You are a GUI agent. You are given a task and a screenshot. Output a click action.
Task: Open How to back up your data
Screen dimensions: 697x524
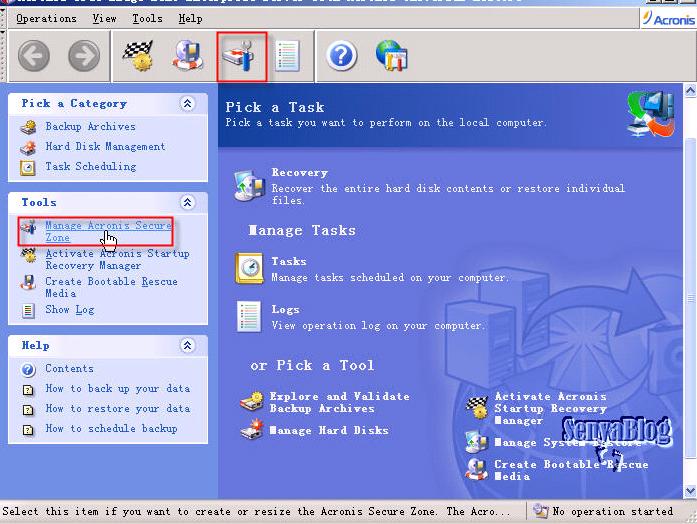[118, 388]
